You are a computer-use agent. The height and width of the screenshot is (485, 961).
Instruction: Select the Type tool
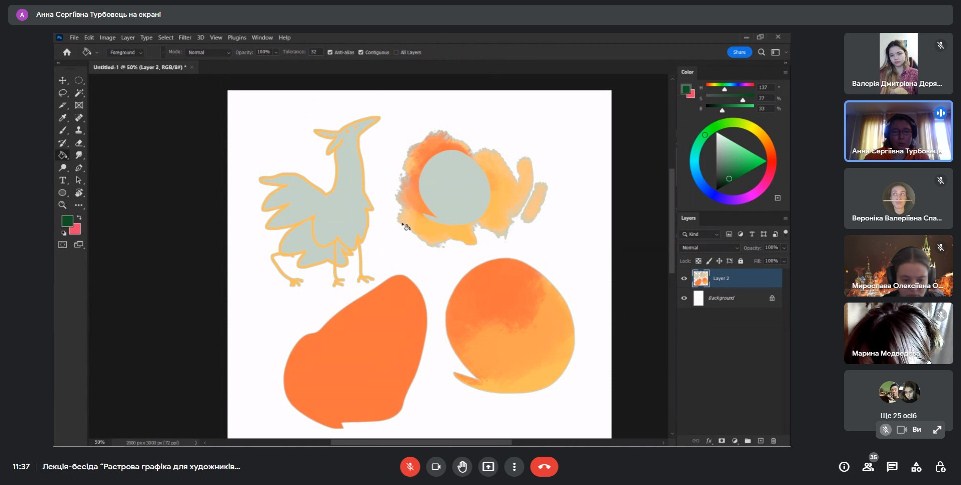pyautogui.click(x=63, y=180)
